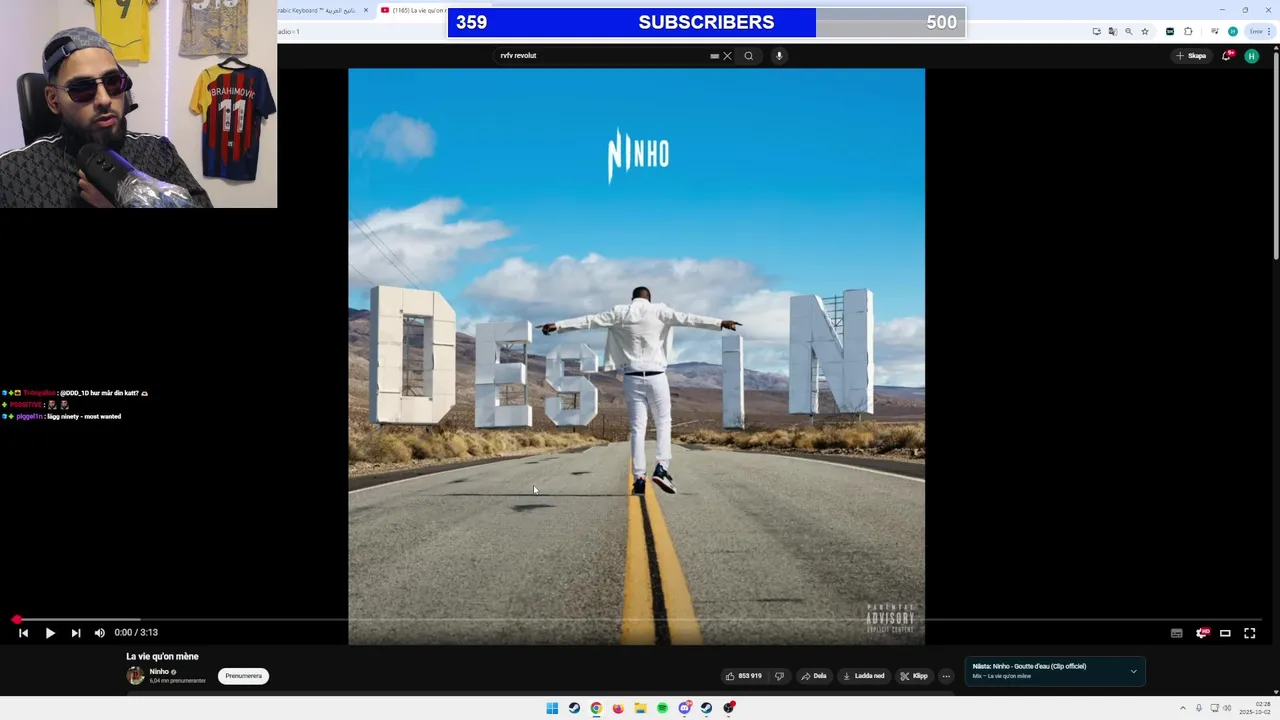Show hidden system tray icons

[x=1185, y=708]
